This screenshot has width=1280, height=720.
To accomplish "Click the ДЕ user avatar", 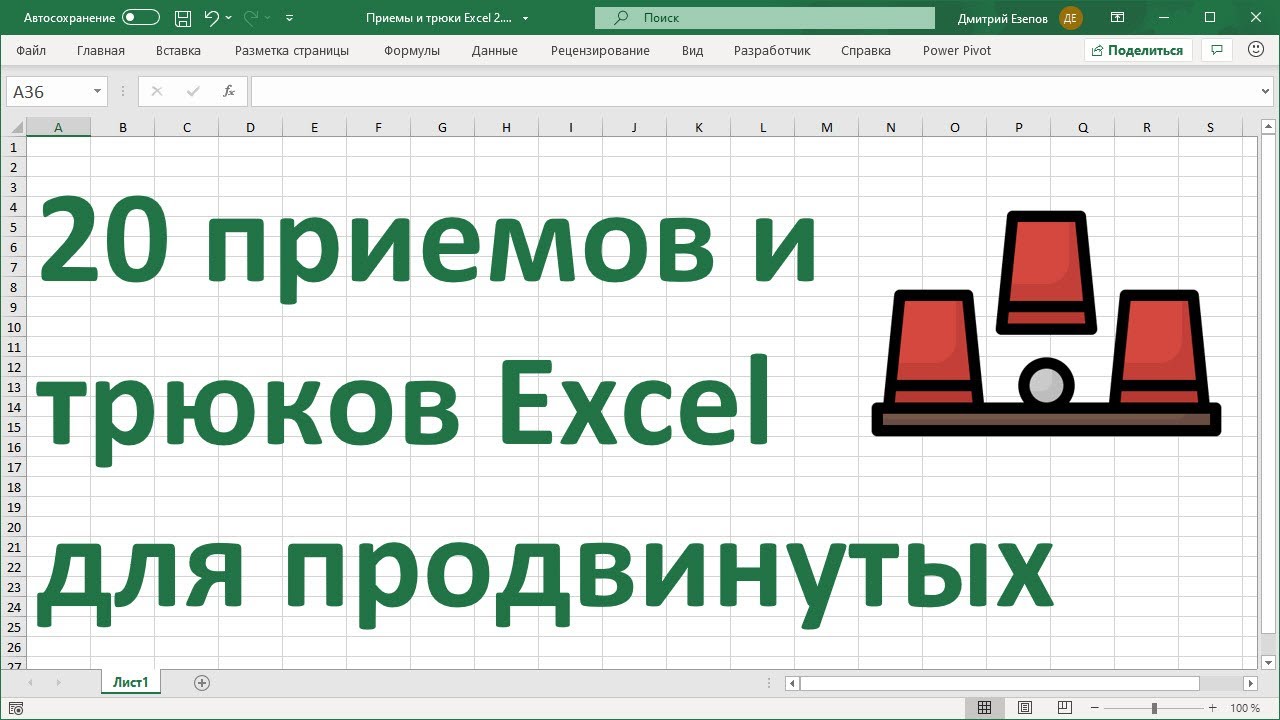I will [x=1071, y=18].
